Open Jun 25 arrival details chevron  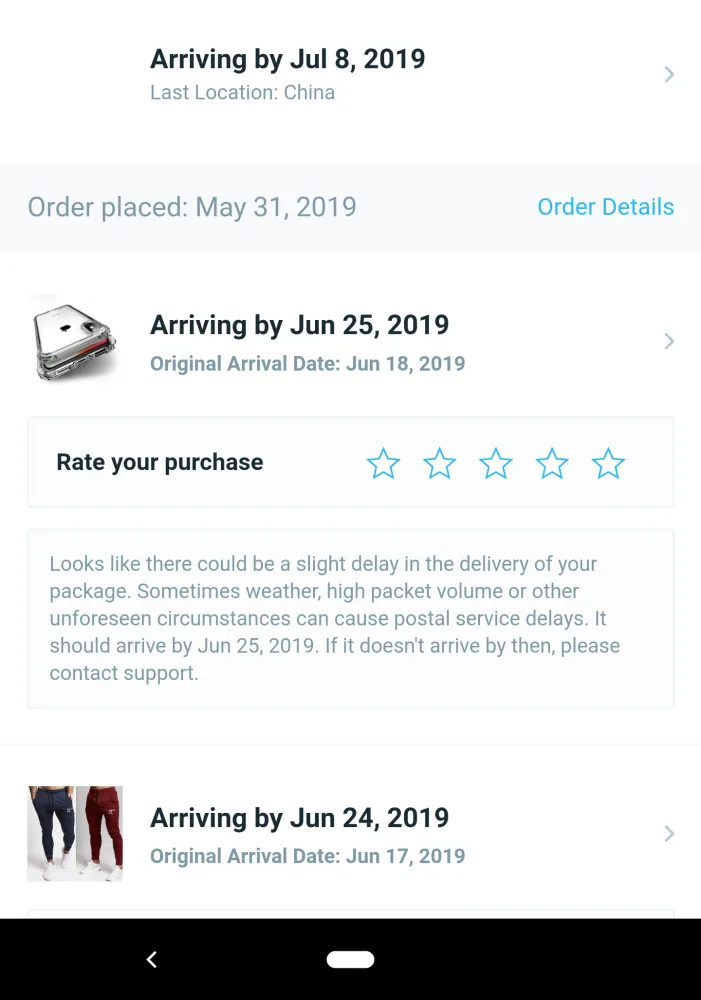coord(669,342)
